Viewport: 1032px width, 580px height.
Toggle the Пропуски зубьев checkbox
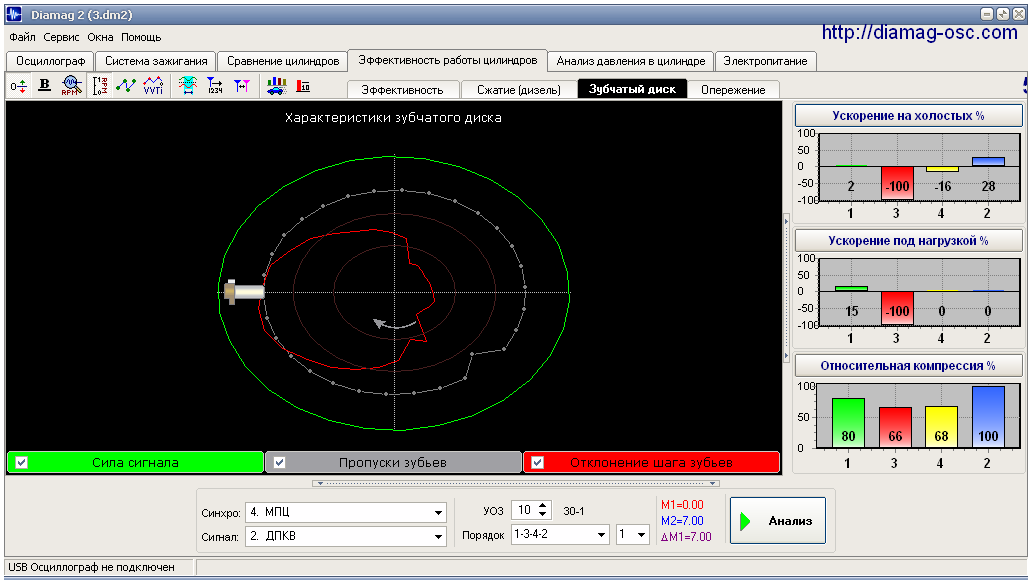[x=279, y=462]
